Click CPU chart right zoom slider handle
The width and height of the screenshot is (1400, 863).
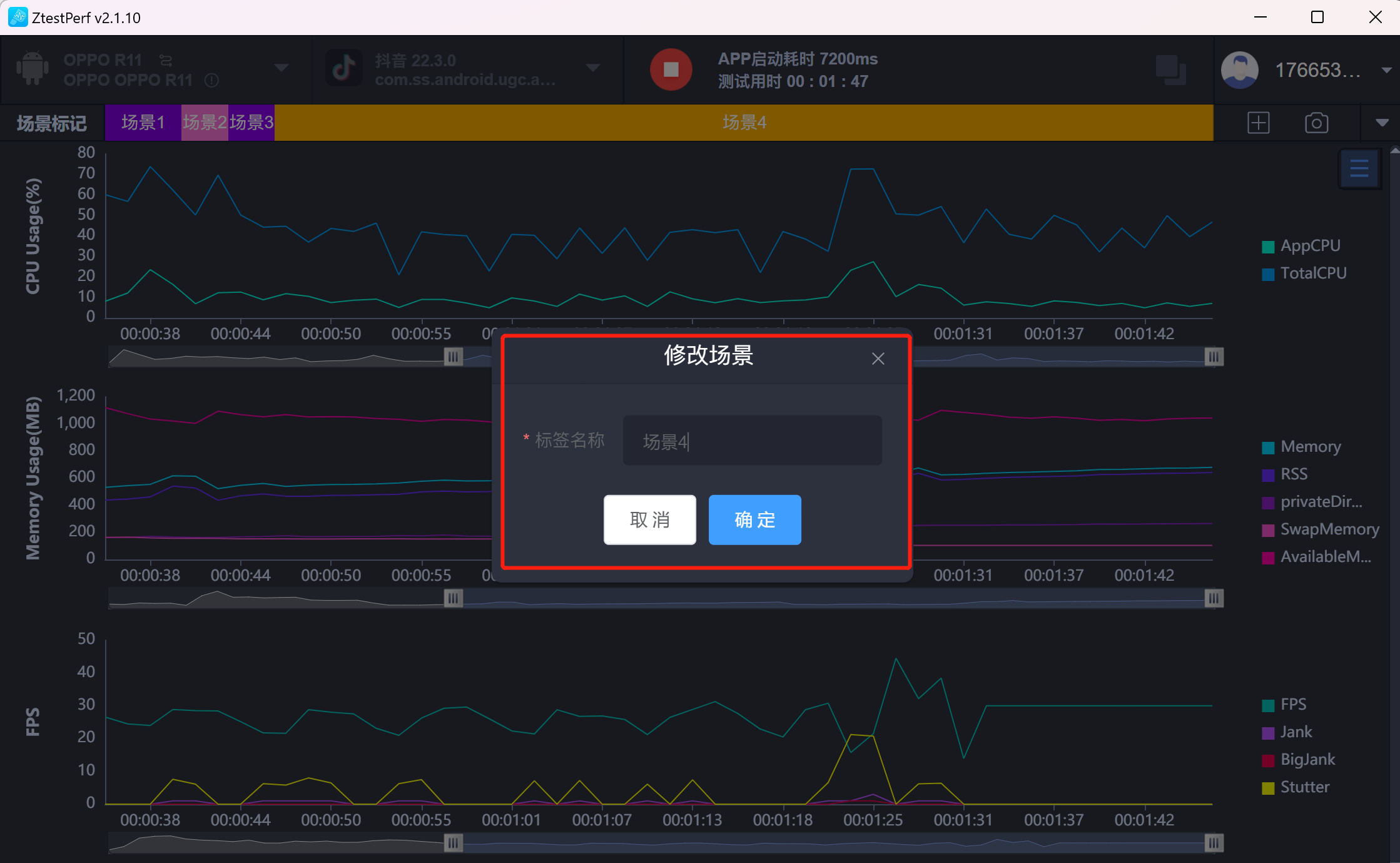click(1214, 357)
